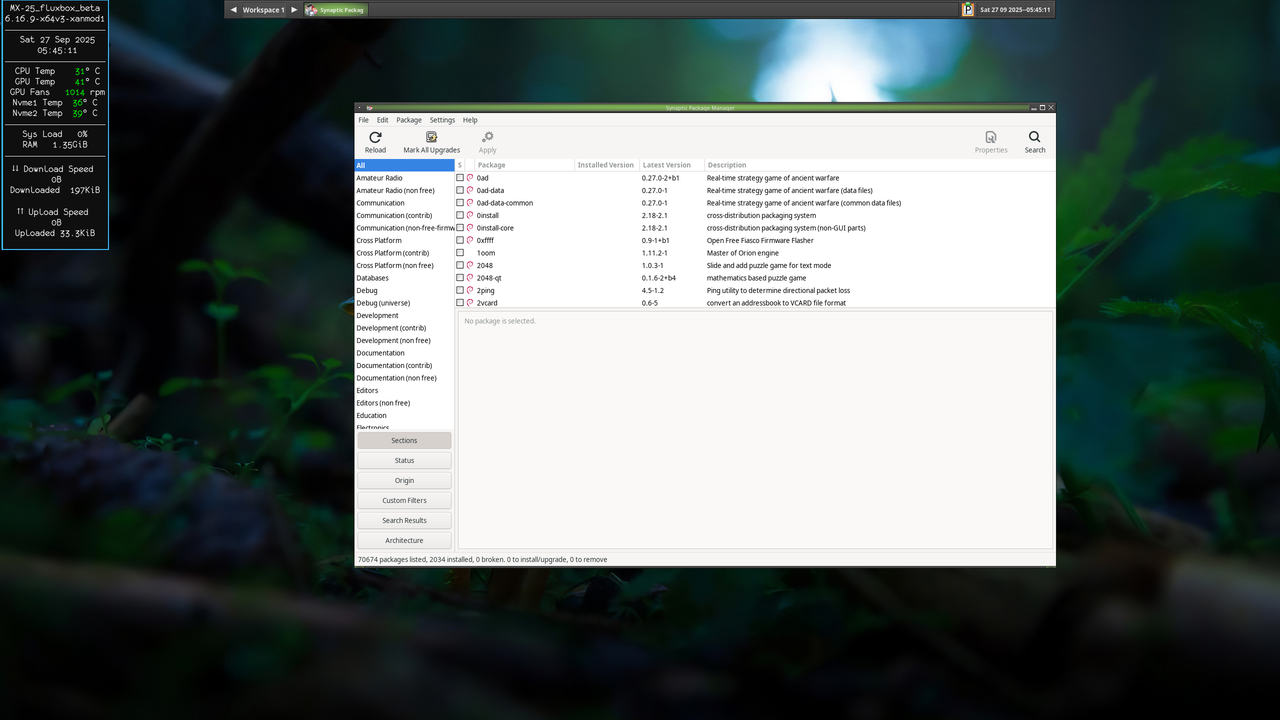Go to previous workspace with the left arrow

[234, 10]
